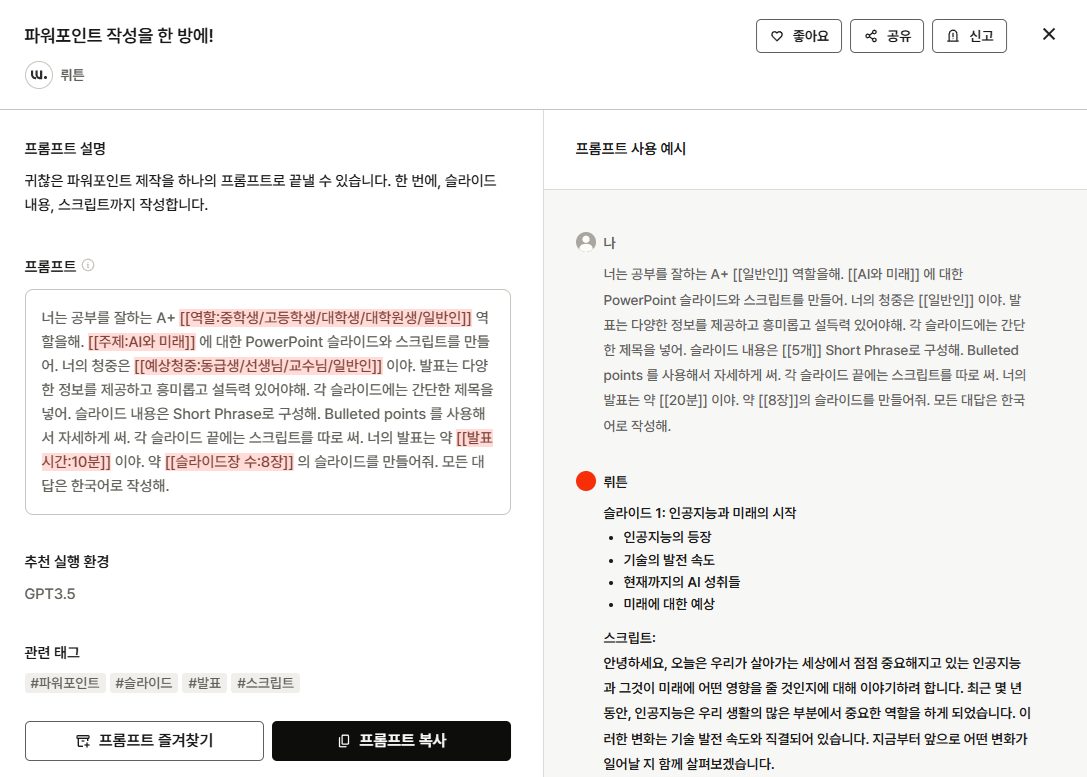Click the red 뤼튼 bot avatar
1087x777 pixels.
[586, 481]
